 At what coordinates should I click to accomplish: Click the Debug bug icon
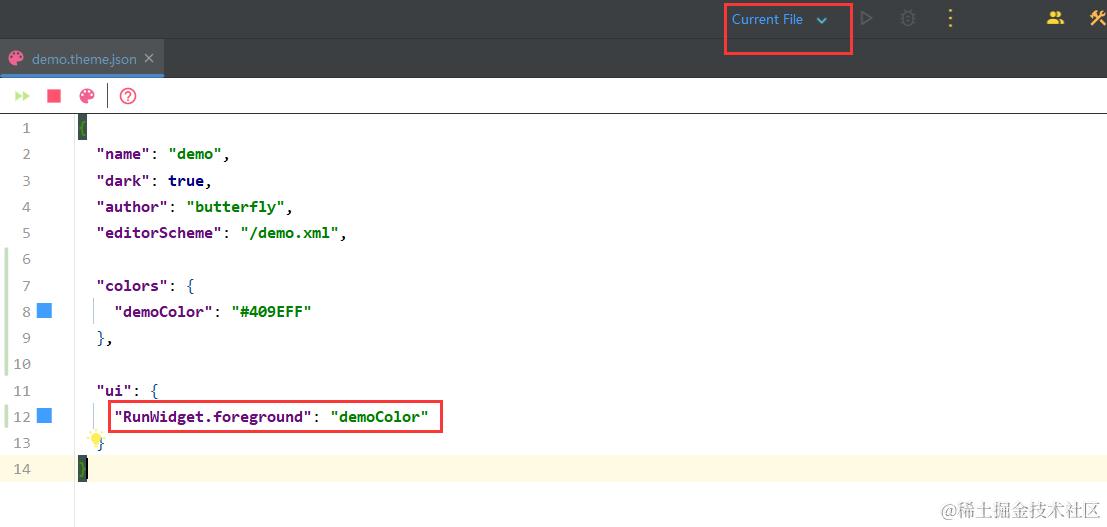pyautogui.click(x=908, y=19)
